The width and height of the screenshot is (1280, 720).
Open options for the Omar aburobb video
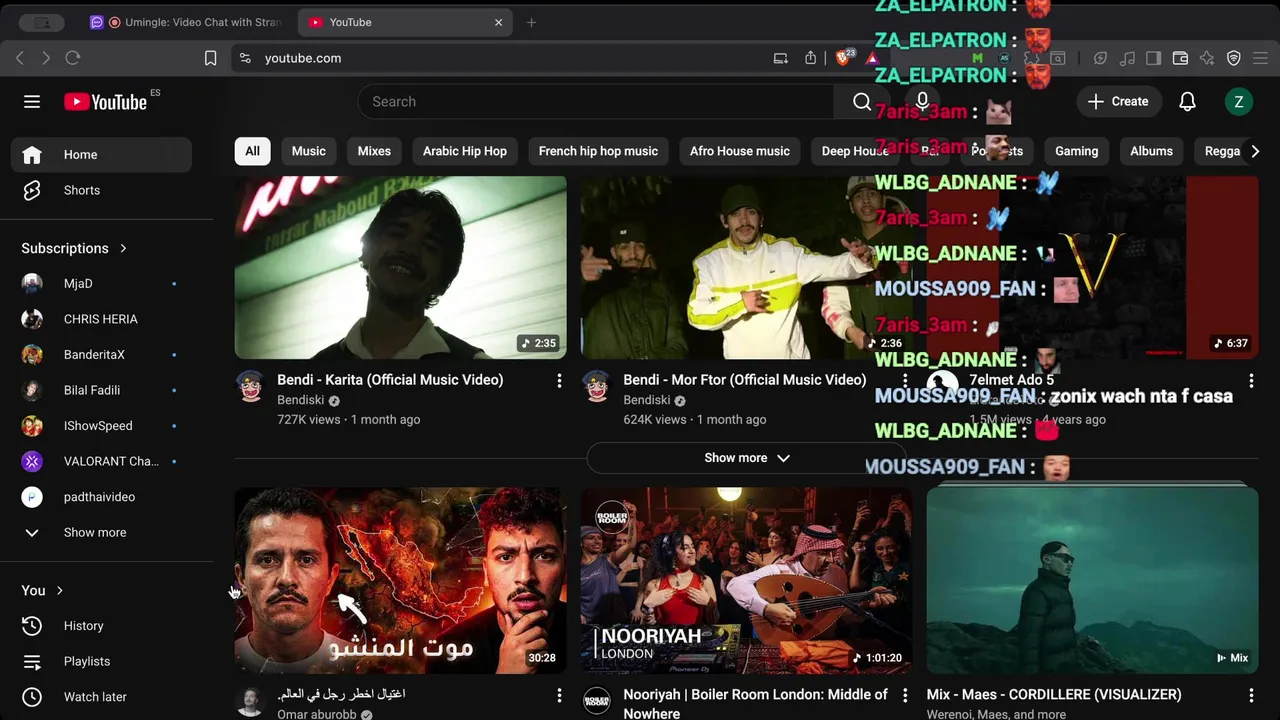(x=559, y=694)
